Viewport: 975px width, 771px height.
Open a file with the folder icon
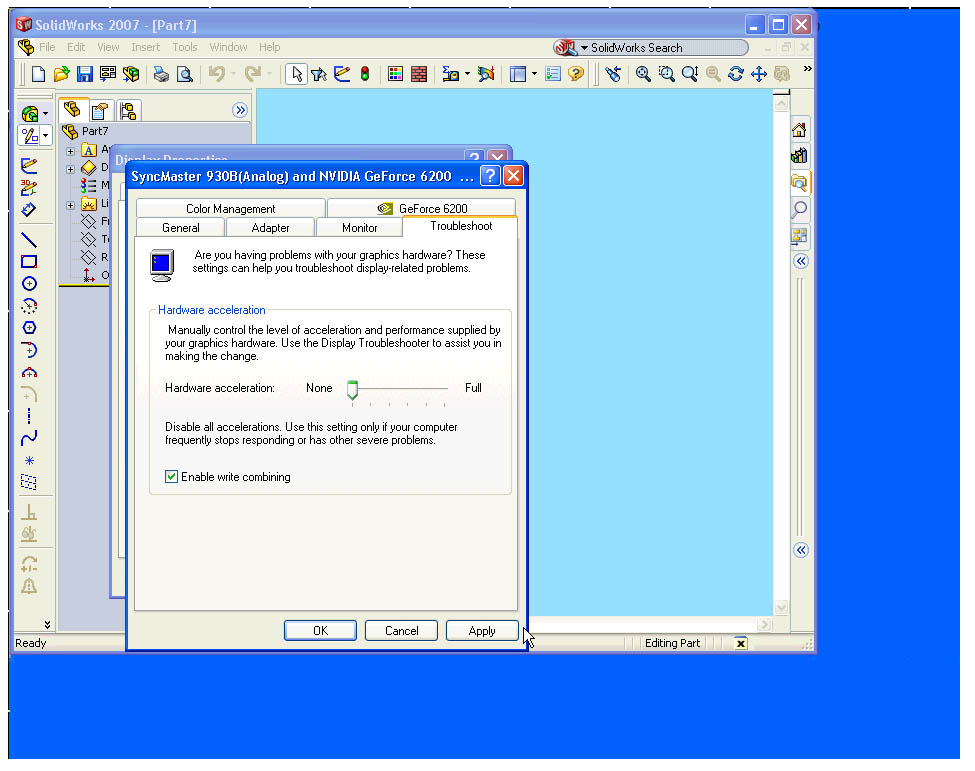click(x=62, y=75)
